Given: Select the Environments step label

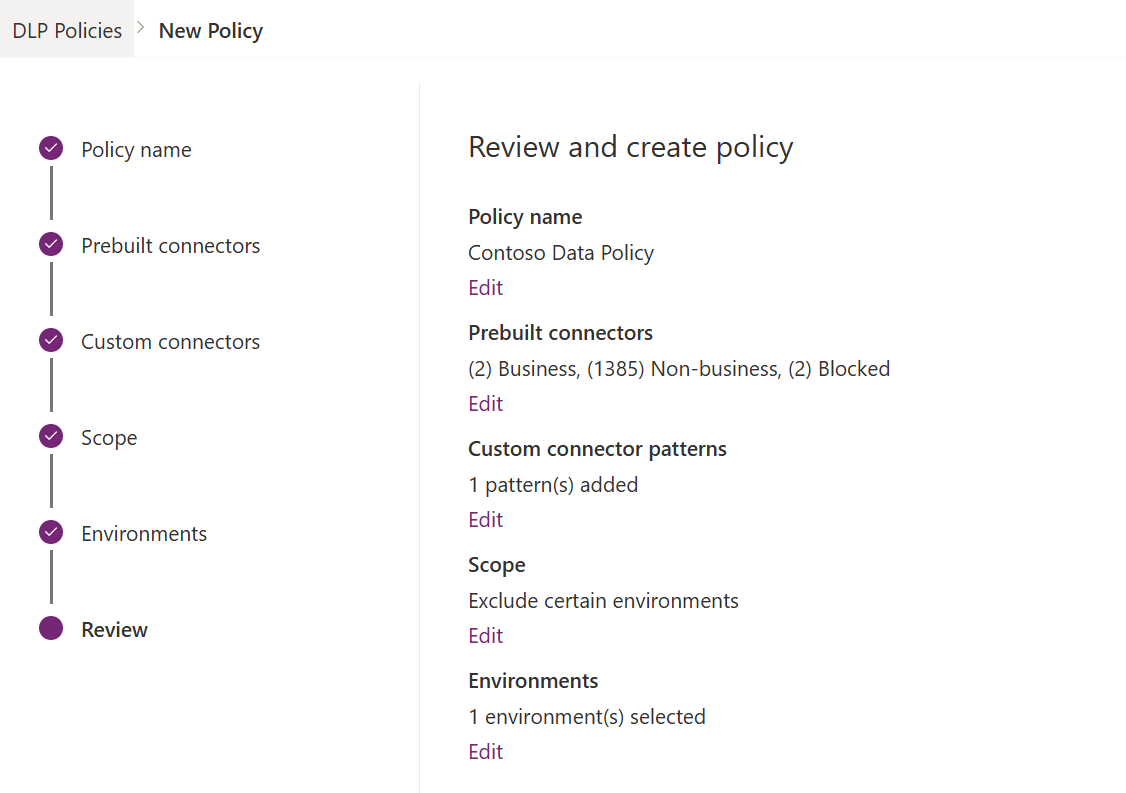Looking at the screenshot, I should point(144,533).
